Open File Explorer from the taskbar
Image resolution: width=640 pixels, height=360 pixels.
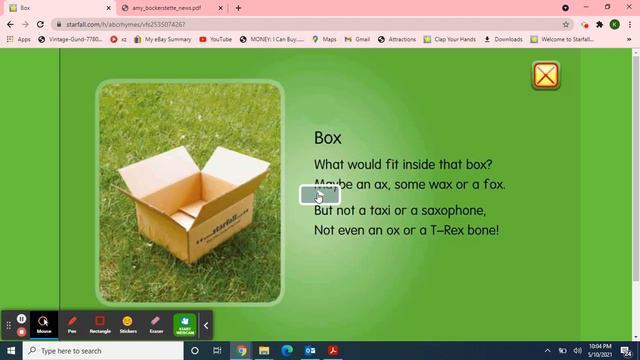click(x=264, y=351)
